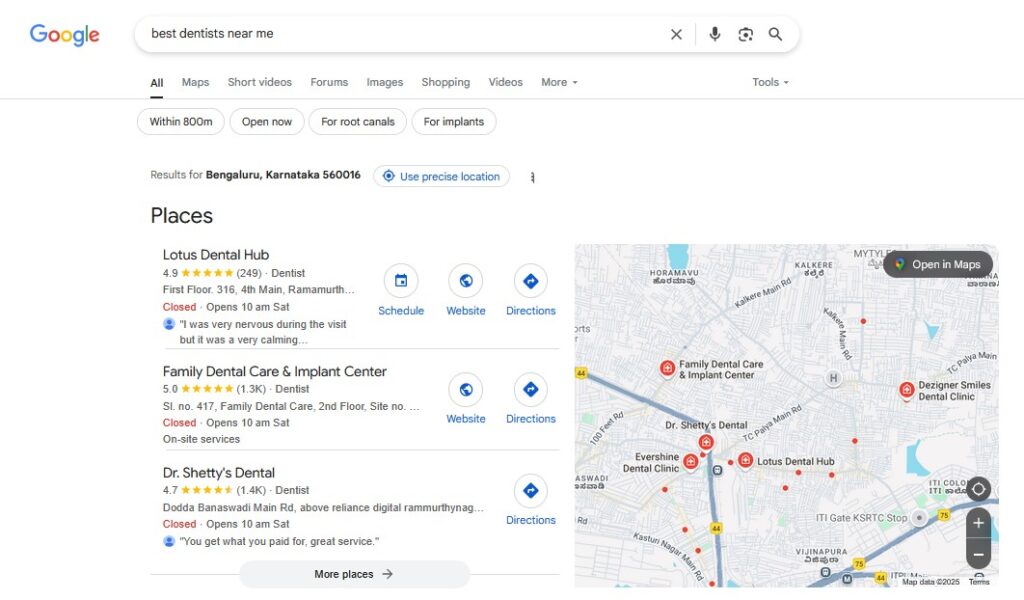
Task: Click Lotus Dental Hub address line
Action: tap(259, 289)
